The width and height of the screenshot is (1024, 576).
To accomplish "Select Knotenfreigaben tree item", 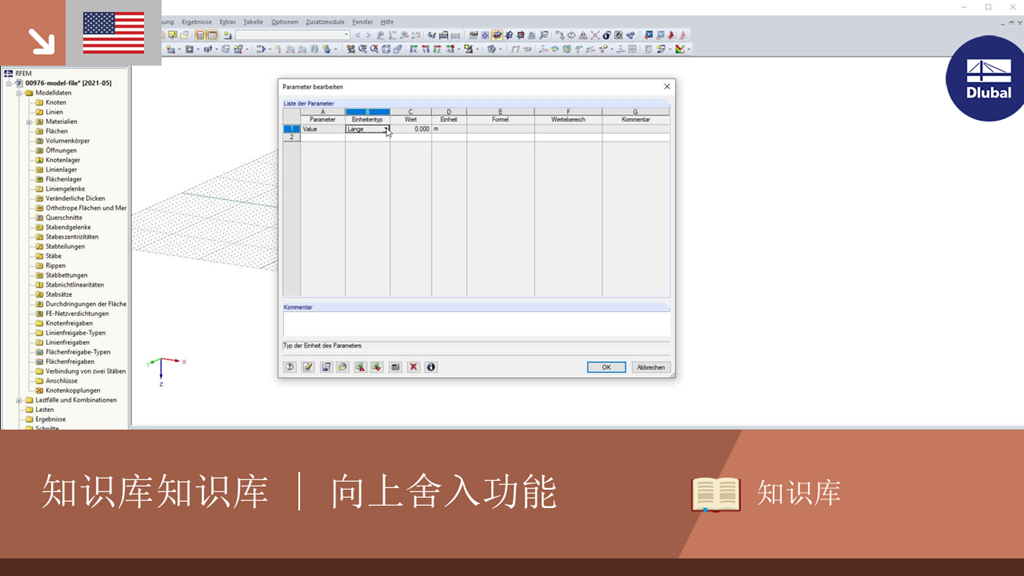I will click(69, 323).
